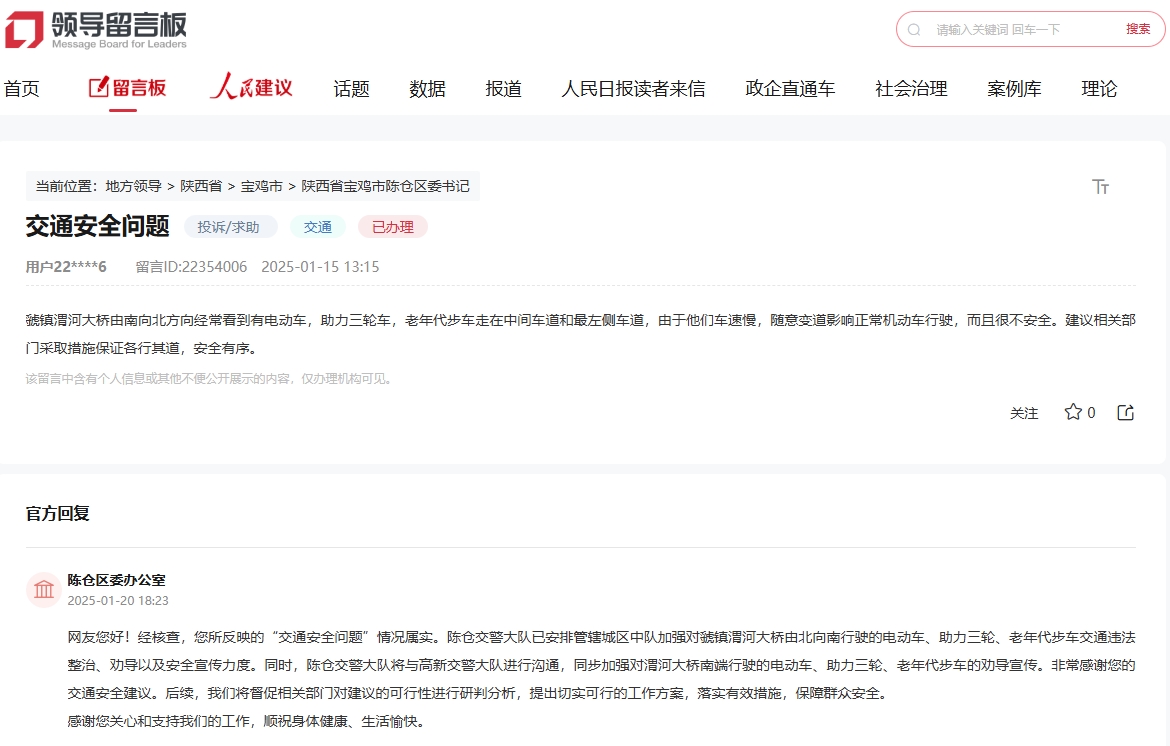Click the 已办理 status tag
This screenshot has width=1170, height=746.
pyautogui.click(x=392, y=227)
